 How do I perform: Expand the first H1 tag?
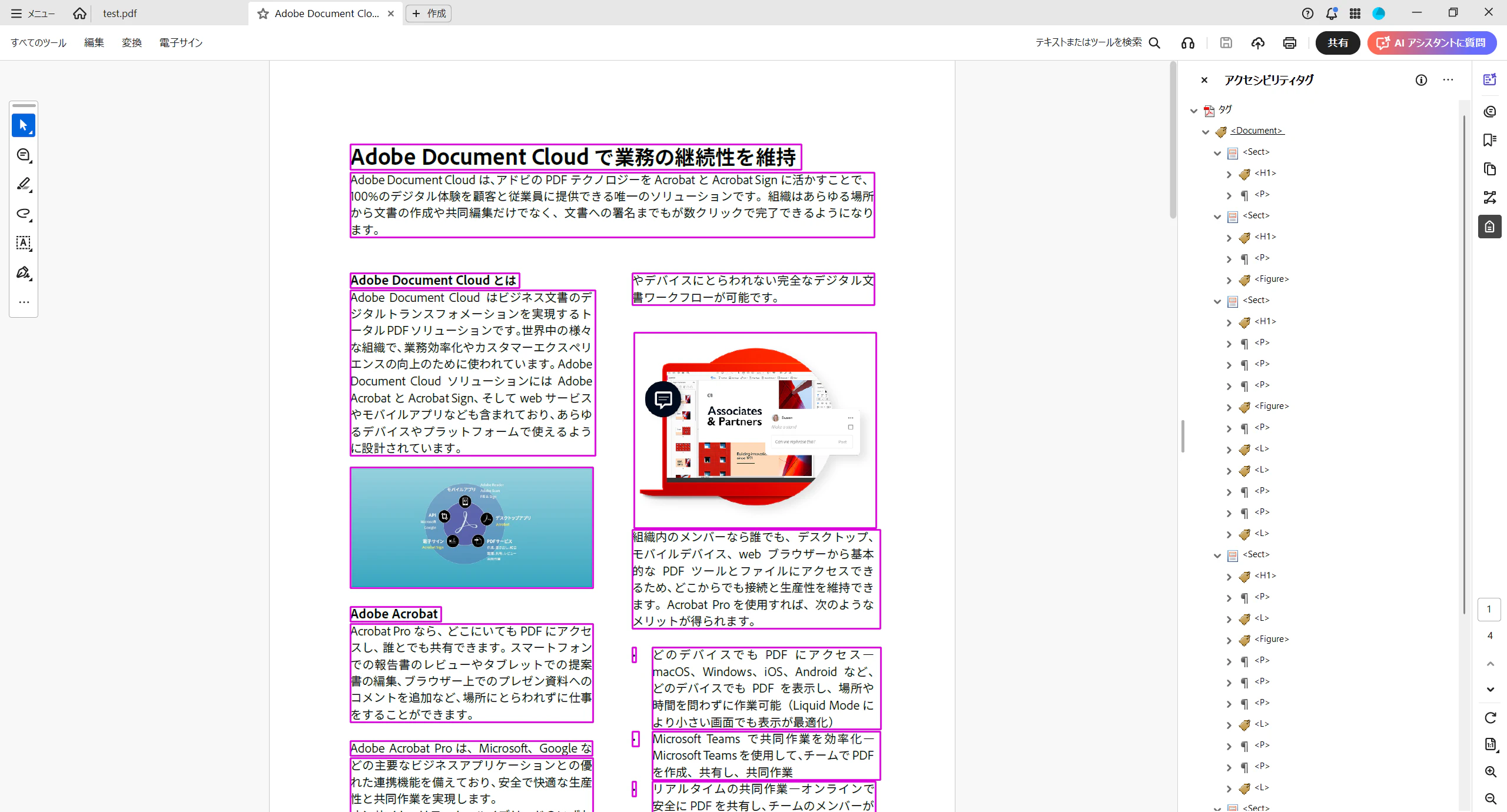point(1229,174)
